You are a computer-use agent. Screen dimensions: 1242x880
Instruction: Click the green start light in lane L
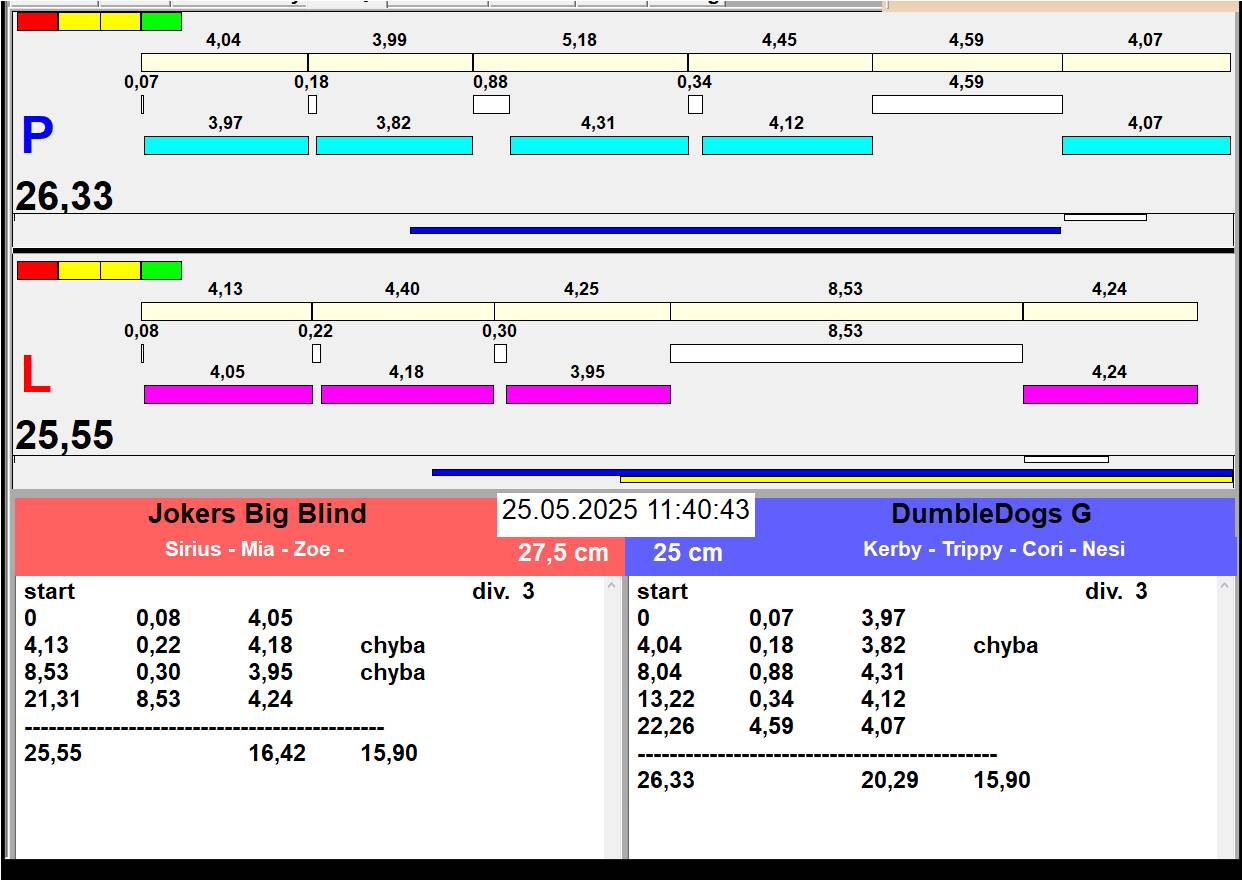coord(161,270)
